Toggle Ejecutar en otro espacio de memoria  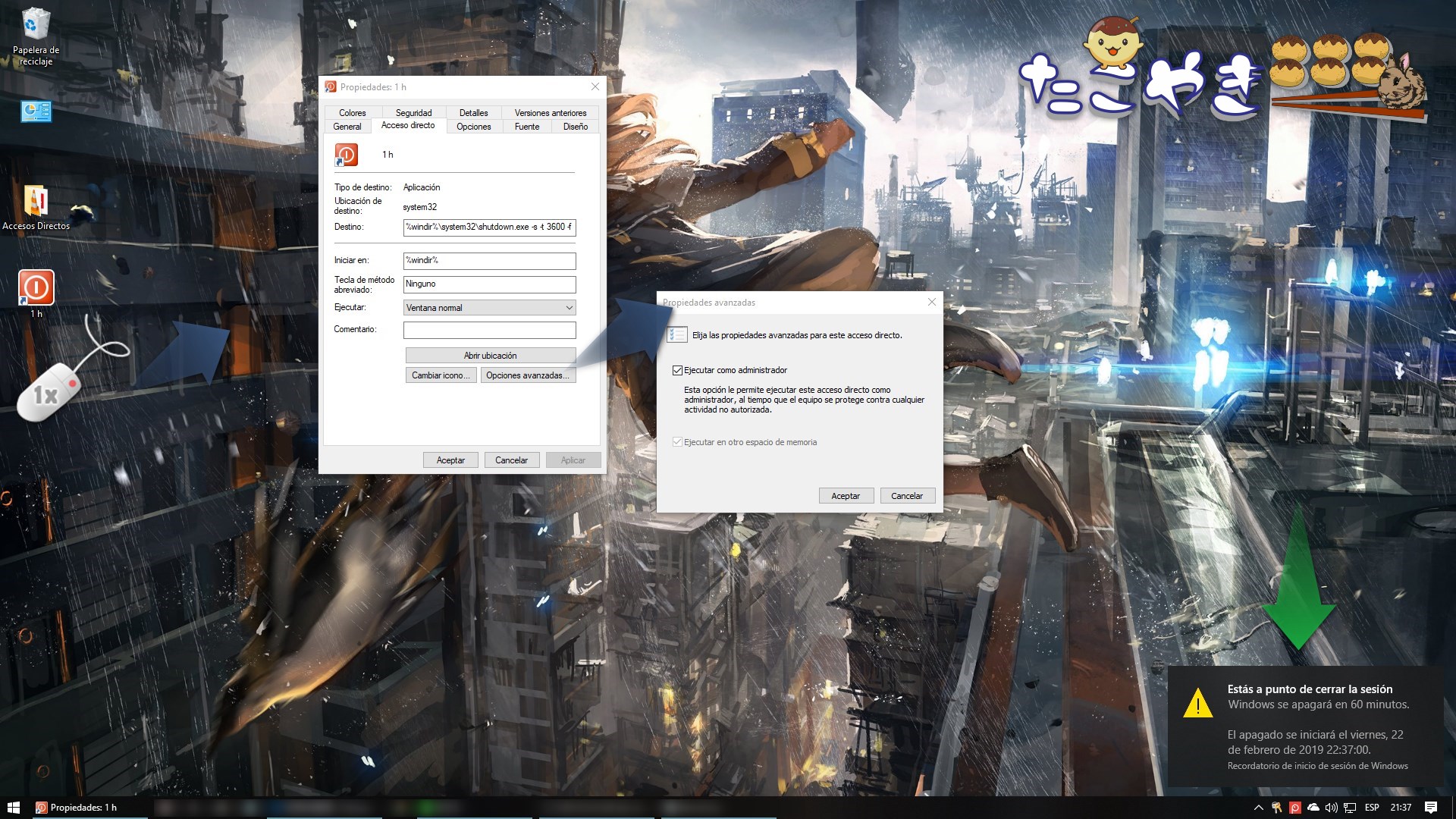(677, 442)
